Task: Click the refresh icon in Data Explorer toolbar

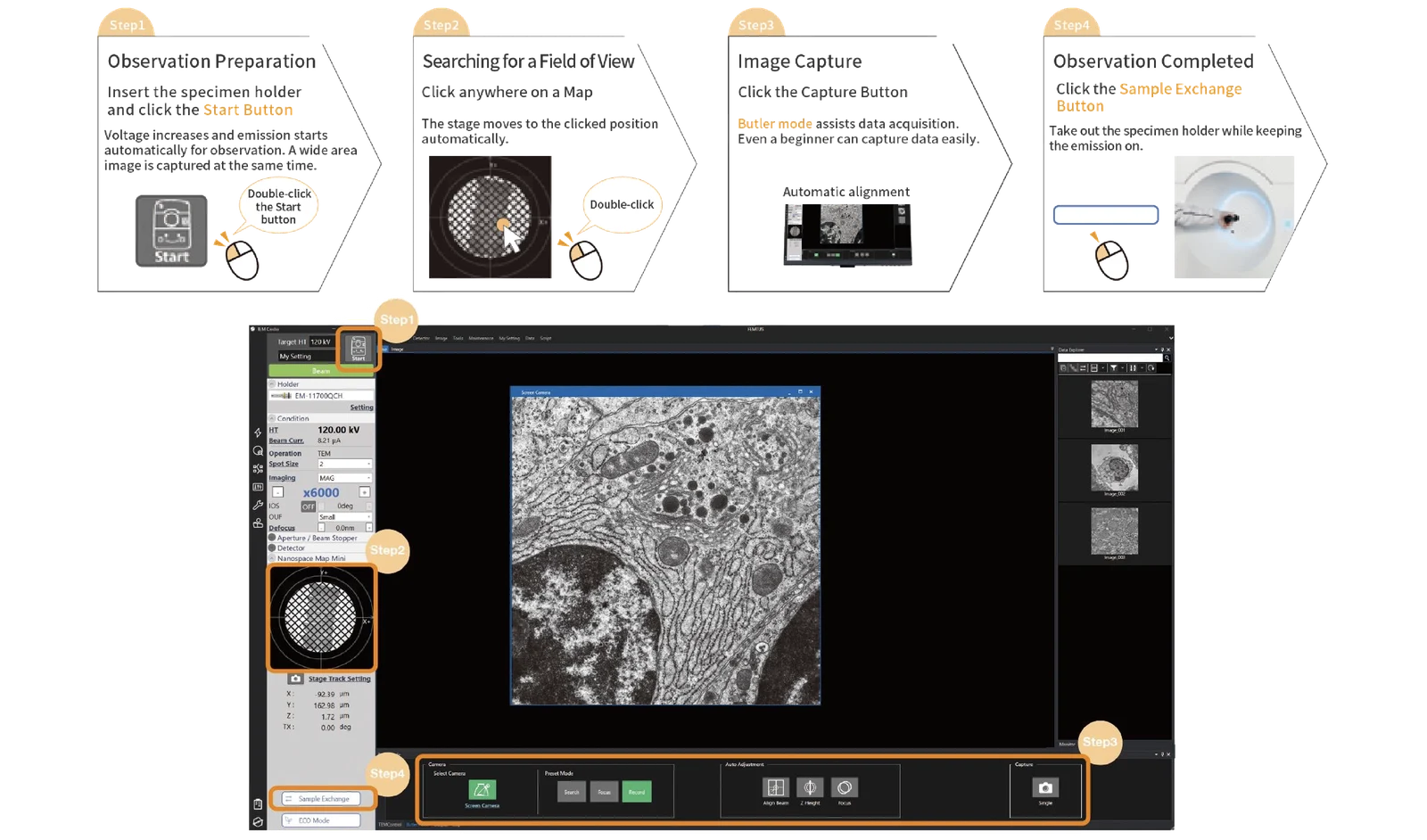Action: [x=1151, y=367]
